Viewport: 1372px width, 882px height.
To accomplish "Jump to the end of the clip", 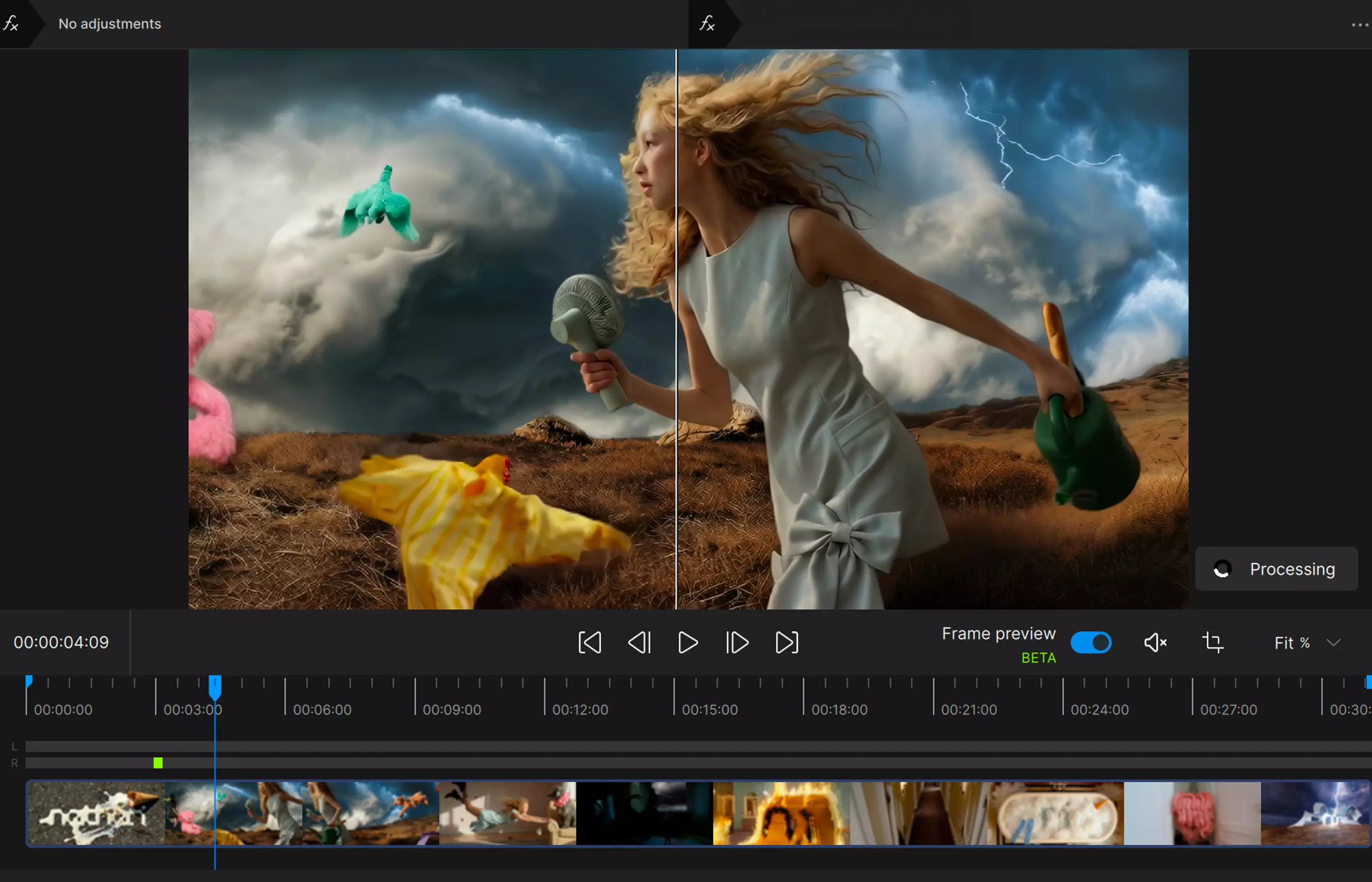I will pos(787,643).
